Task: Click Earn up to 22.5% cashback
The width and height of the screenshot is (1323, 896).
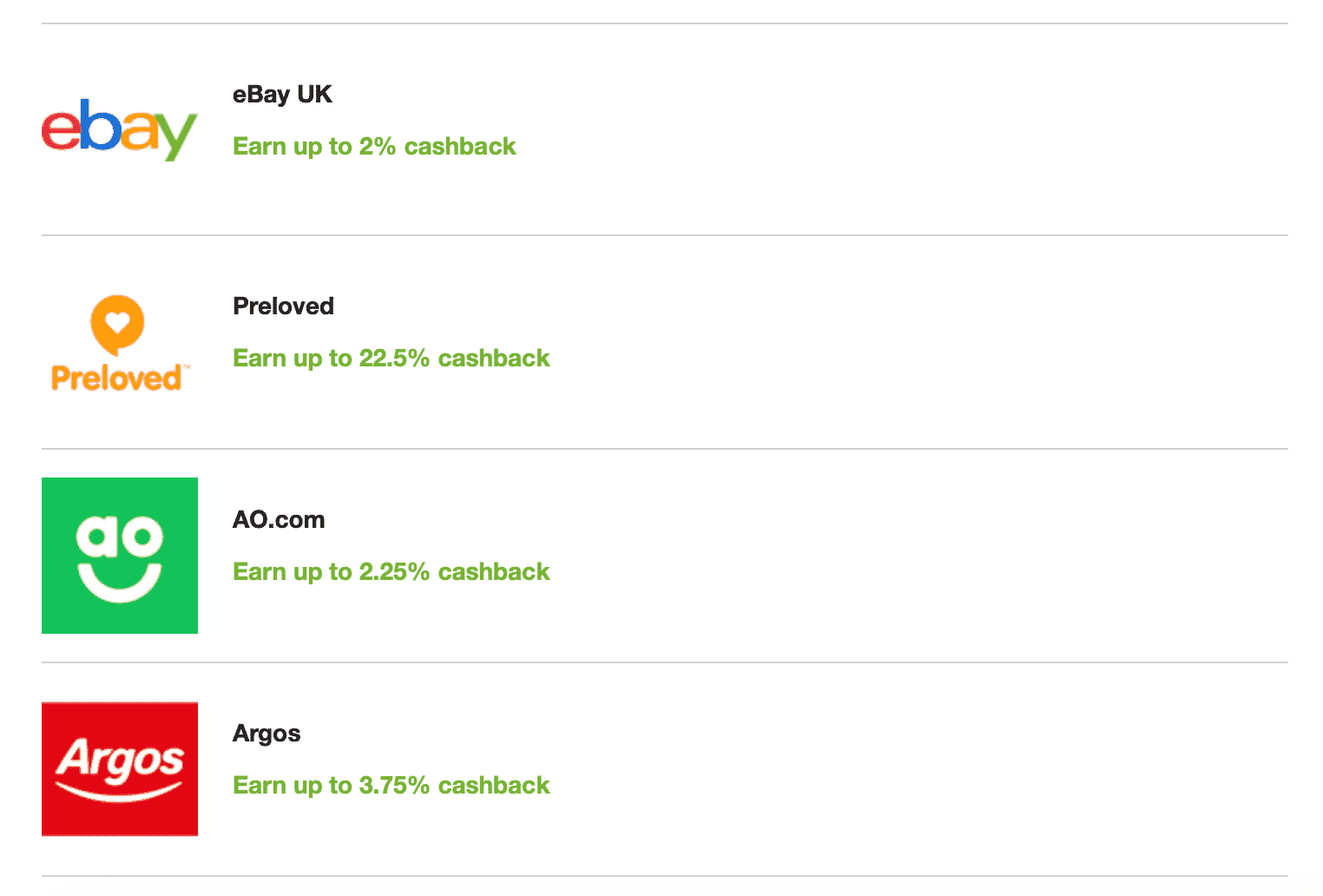Action: 392,358
